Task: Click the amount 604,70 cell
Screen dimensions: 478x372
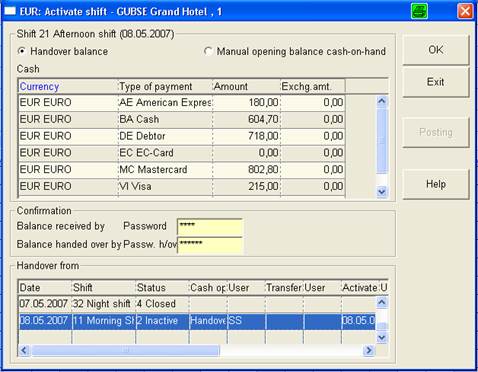Action: point(246,119)
